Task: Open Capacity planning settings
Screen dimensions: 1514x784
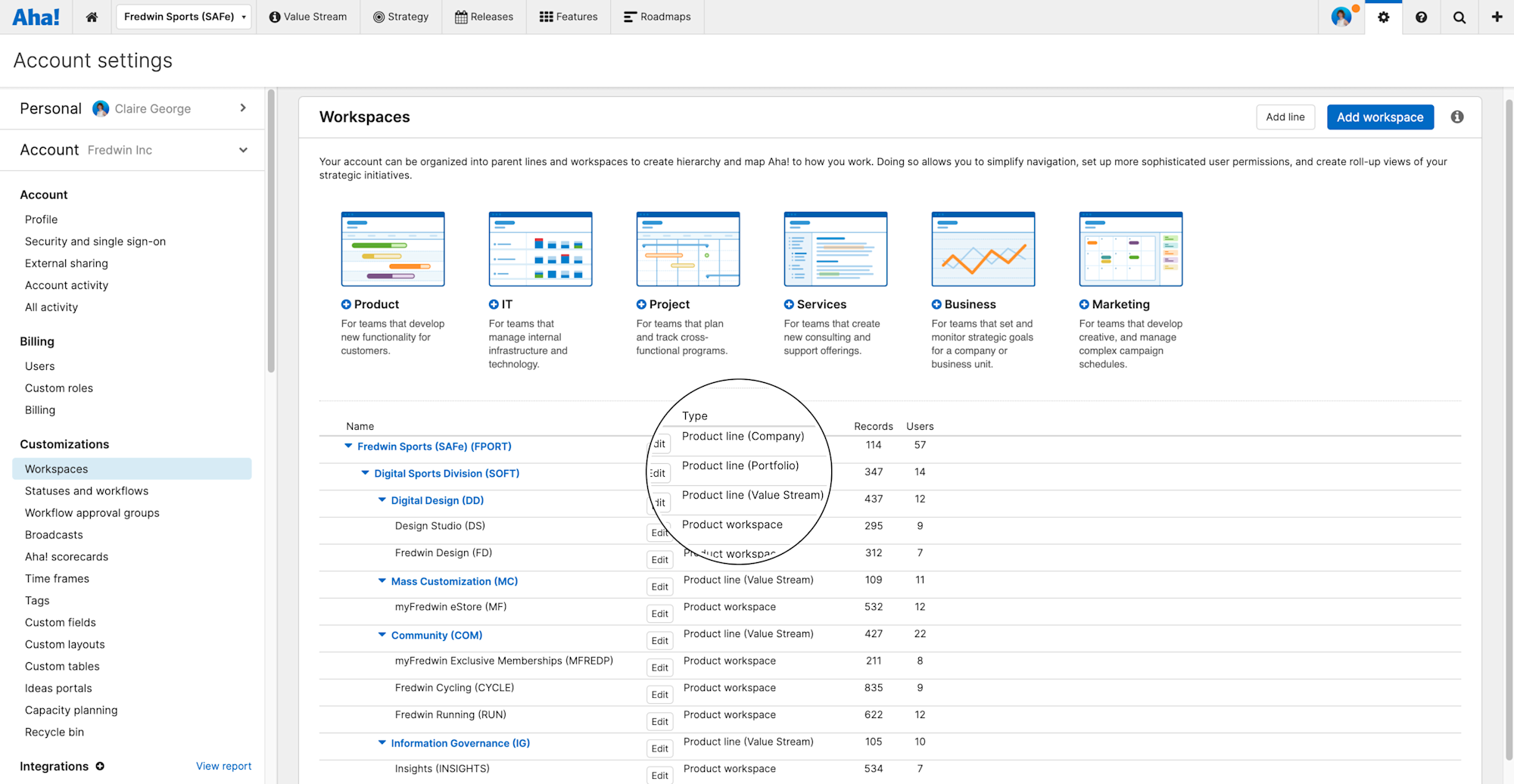Action: 71,711
